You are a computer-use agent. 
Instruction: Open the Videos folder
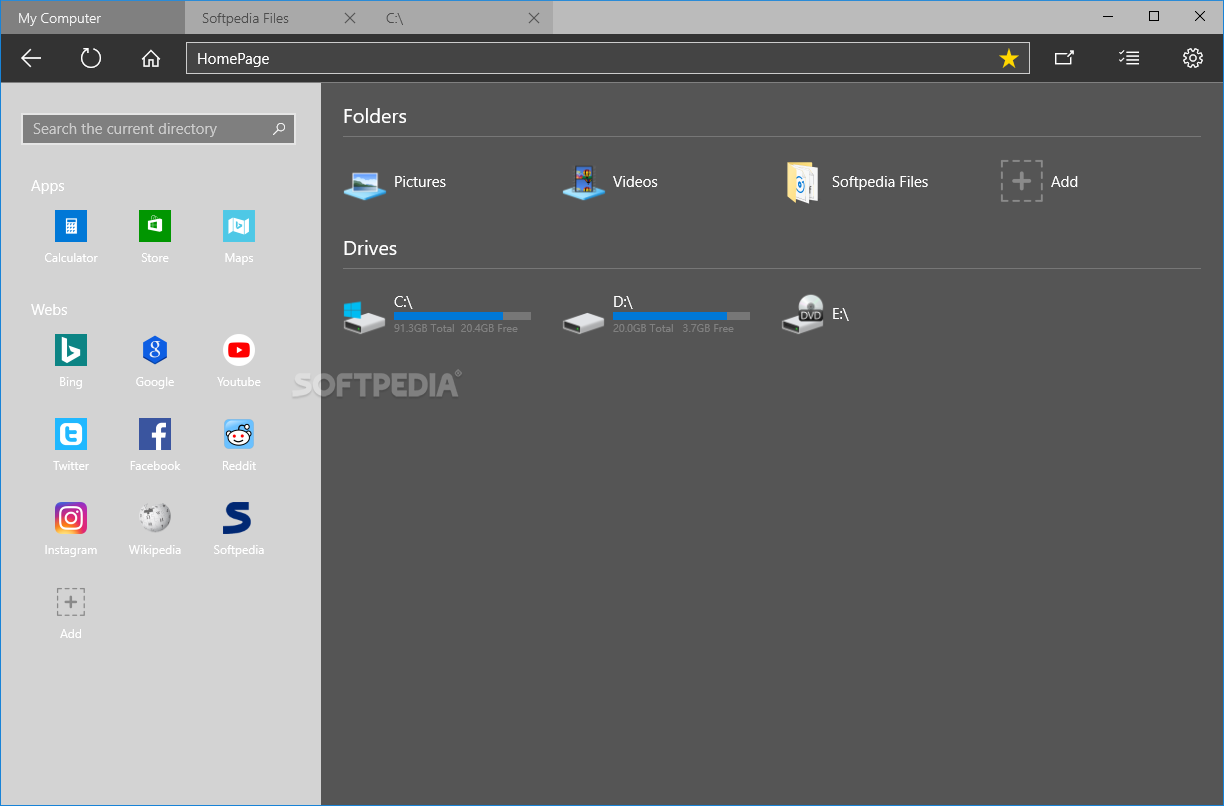click(x=610, y=182)
